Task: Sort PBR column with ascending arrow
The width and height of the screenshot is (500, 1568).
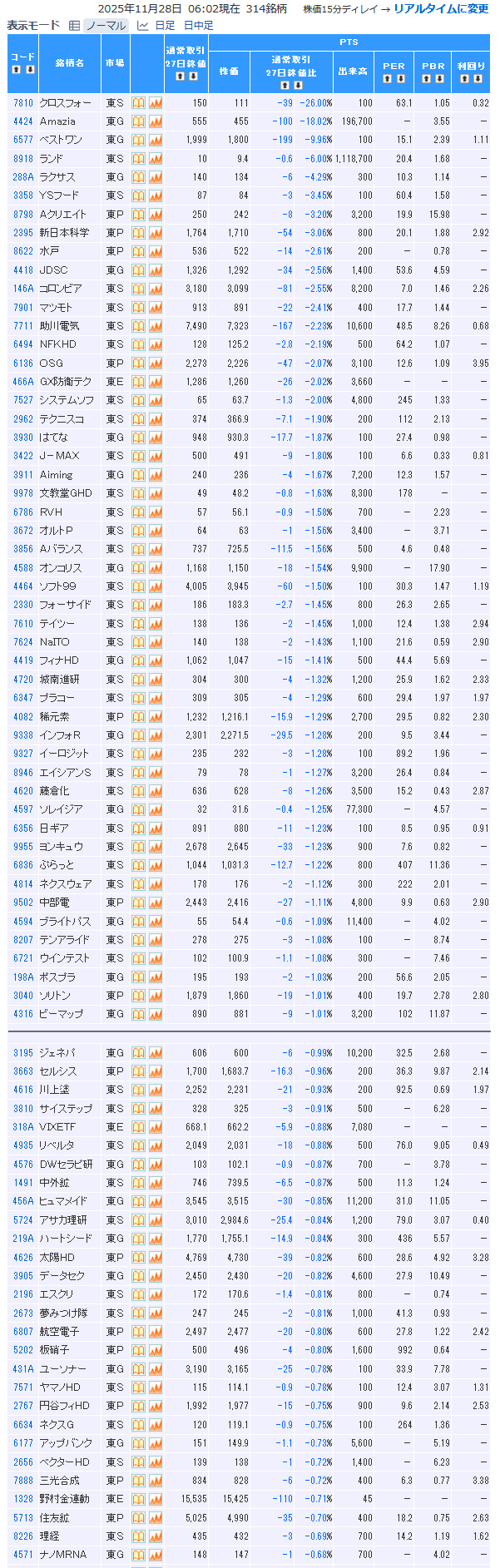Action: click(x=426, y=79)
